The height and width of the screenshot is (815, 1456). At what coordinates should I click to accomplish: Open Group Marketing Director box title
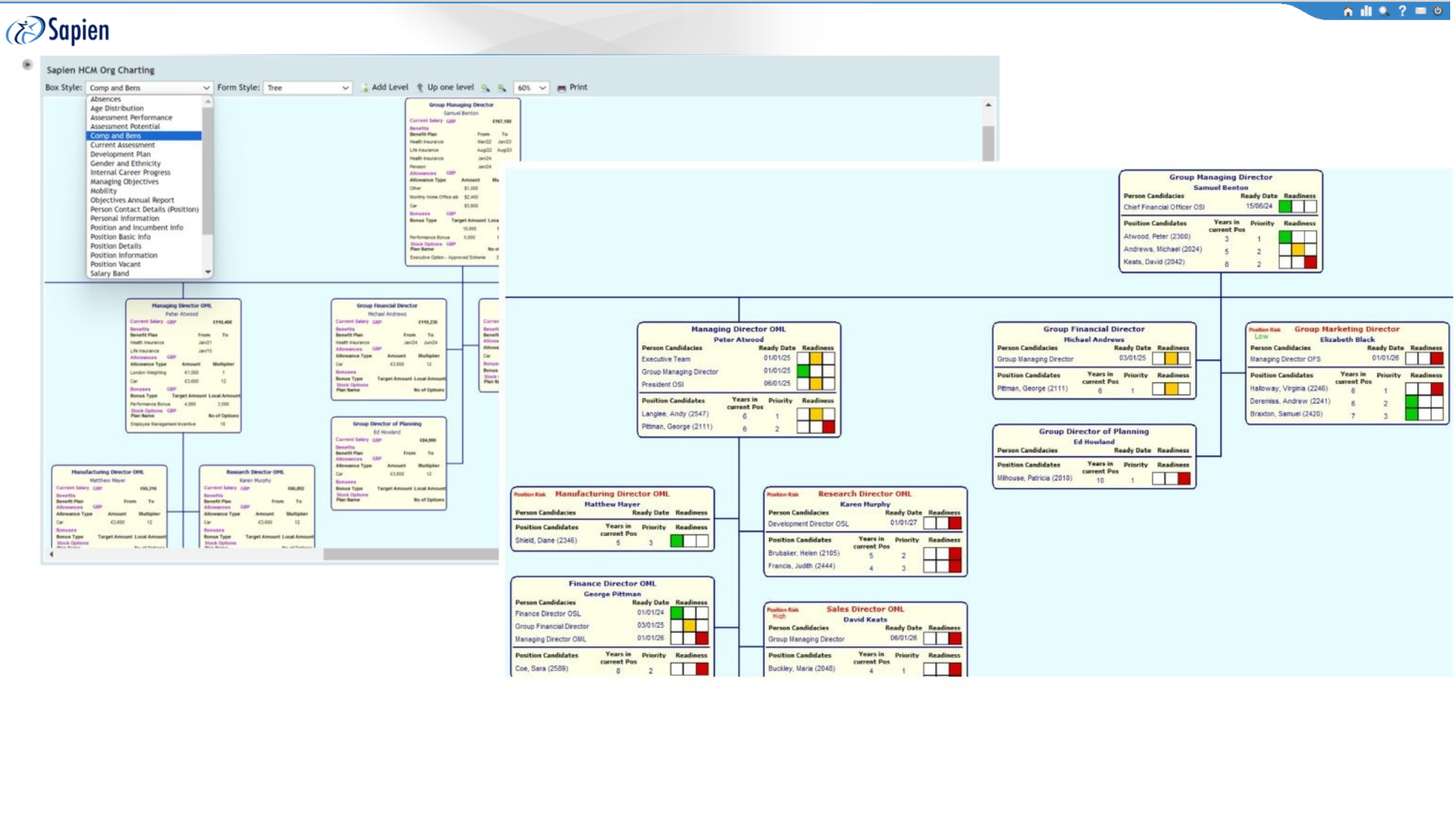point(1346,329)
